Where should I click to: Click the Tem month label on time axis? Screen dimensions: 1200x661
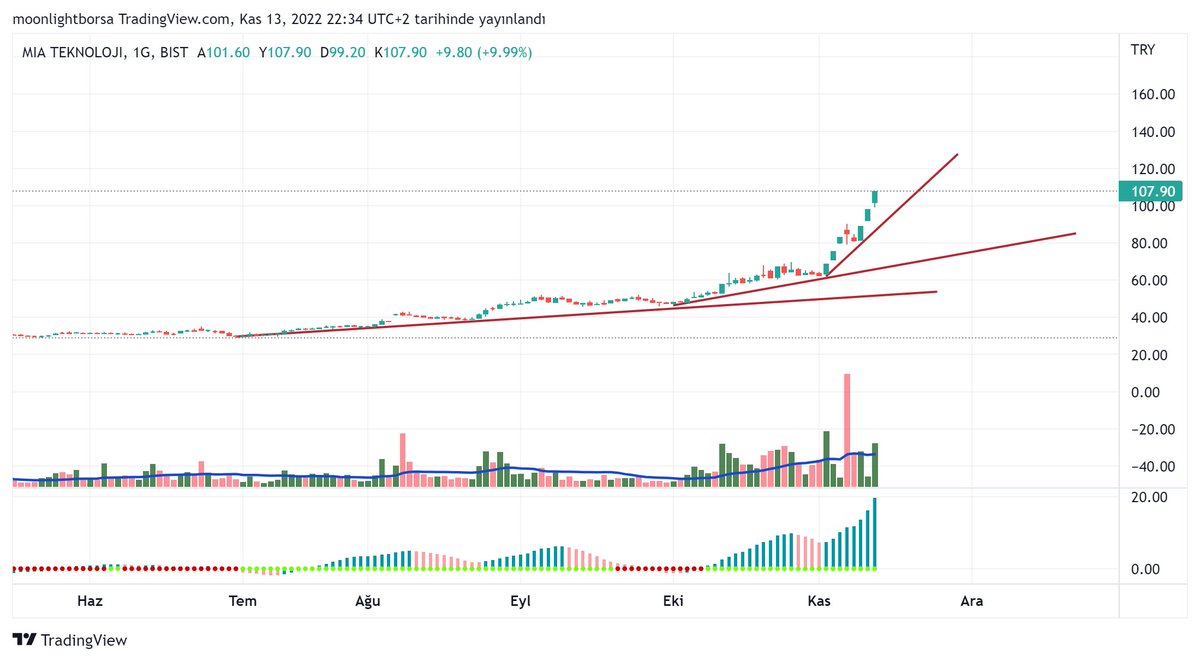(x=243, y=601)
